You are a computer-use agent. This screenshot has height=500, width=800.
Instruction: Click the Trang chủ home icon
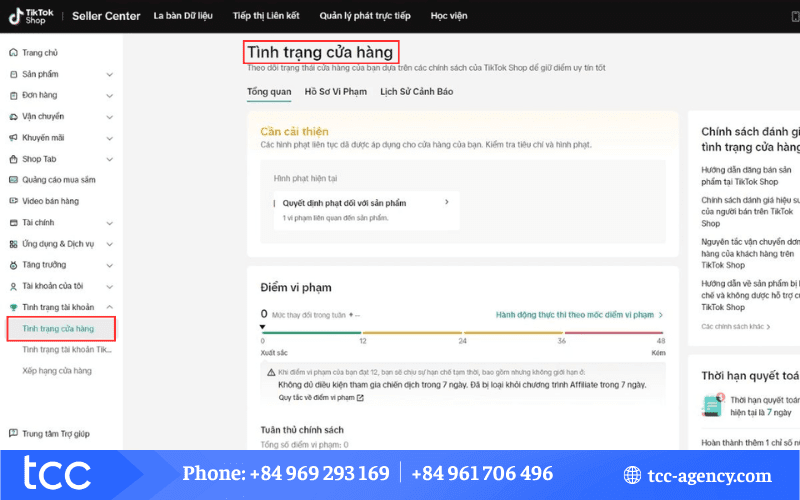point(13,52)
